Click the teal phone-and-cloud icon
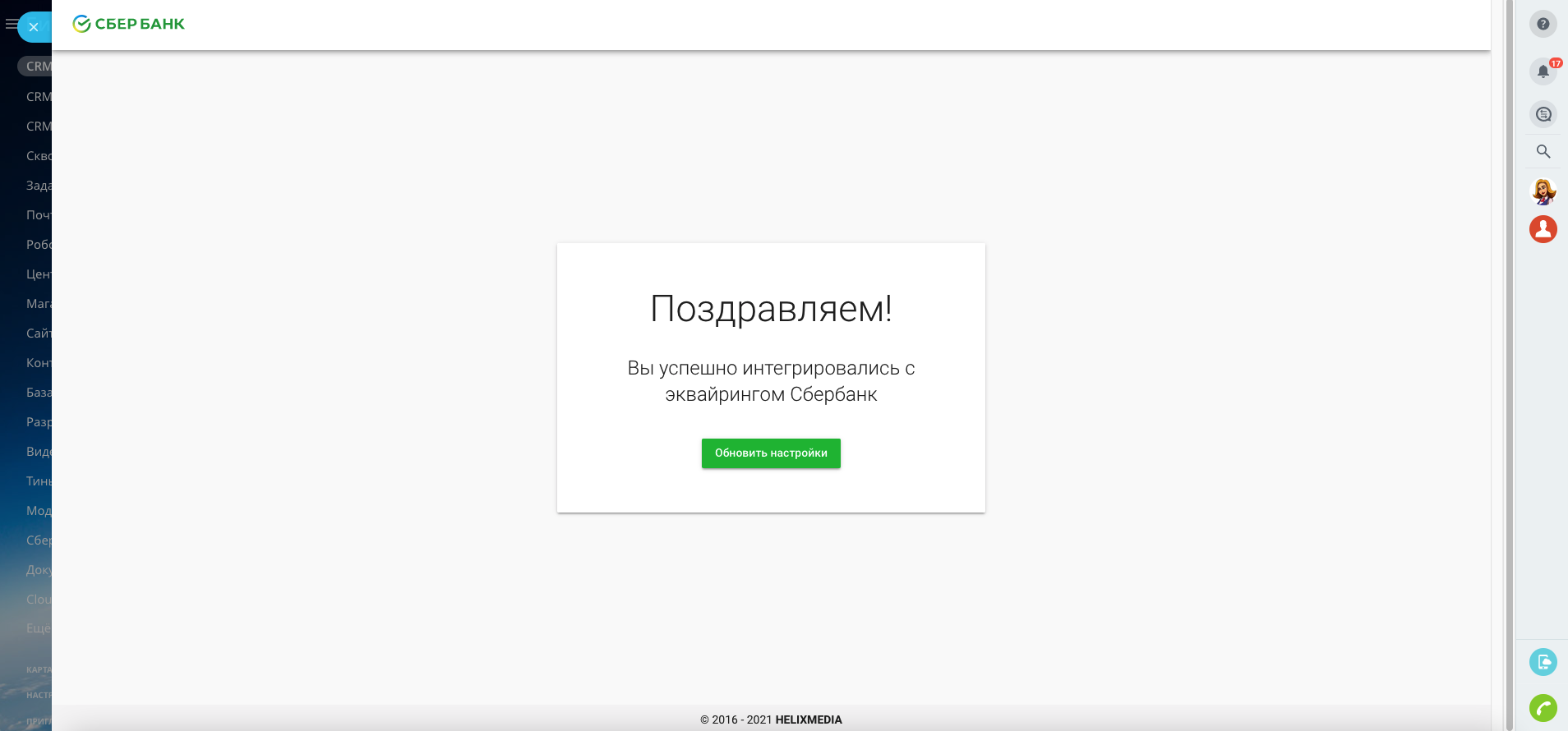This screenshot has width=1568, height=731. [x=1543, y=662]
